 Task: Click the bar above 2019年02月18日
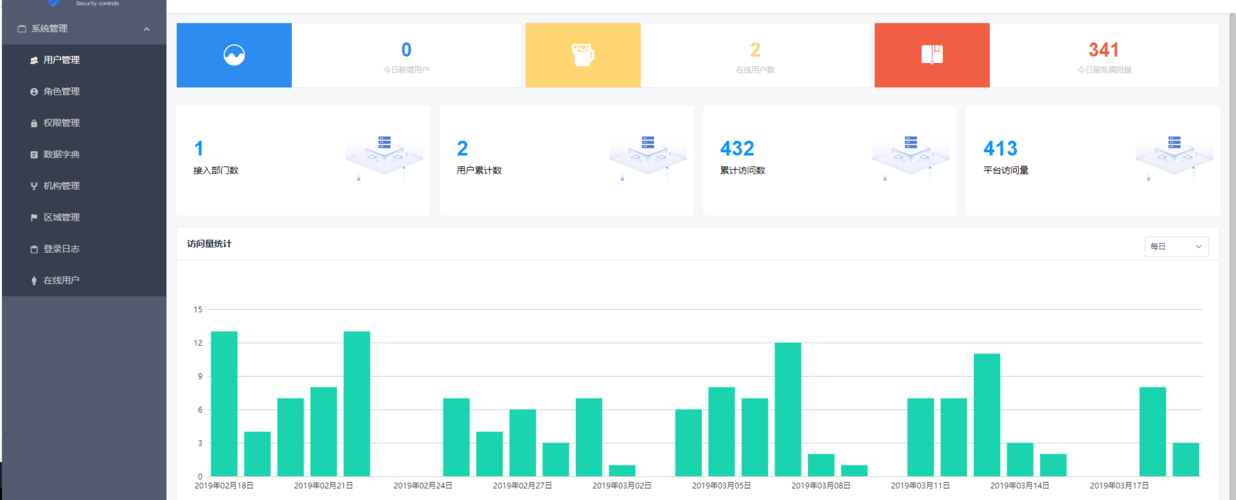click(x=224, y=403)
